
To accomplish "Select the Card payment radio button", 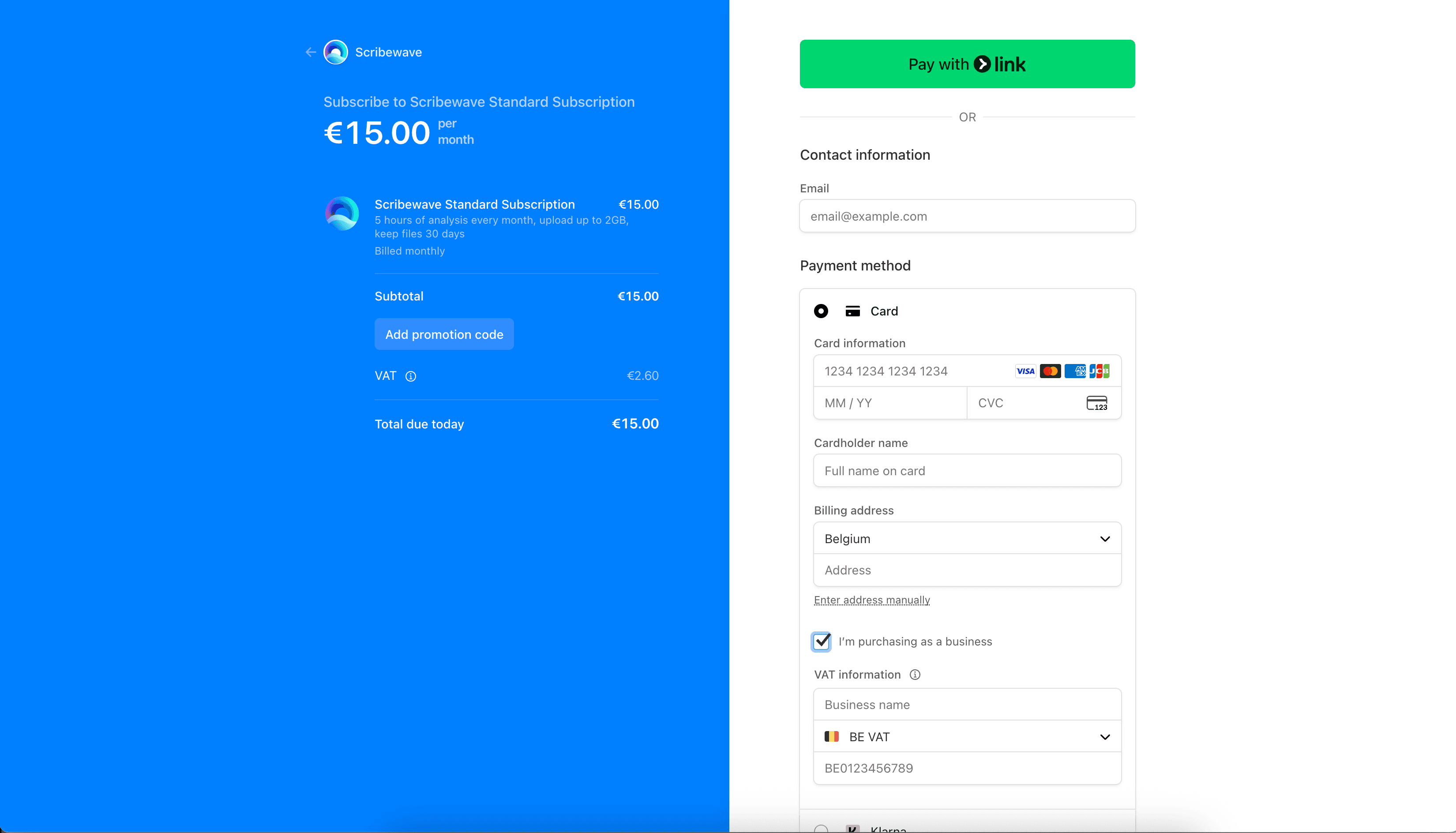I will coord(821,311).
